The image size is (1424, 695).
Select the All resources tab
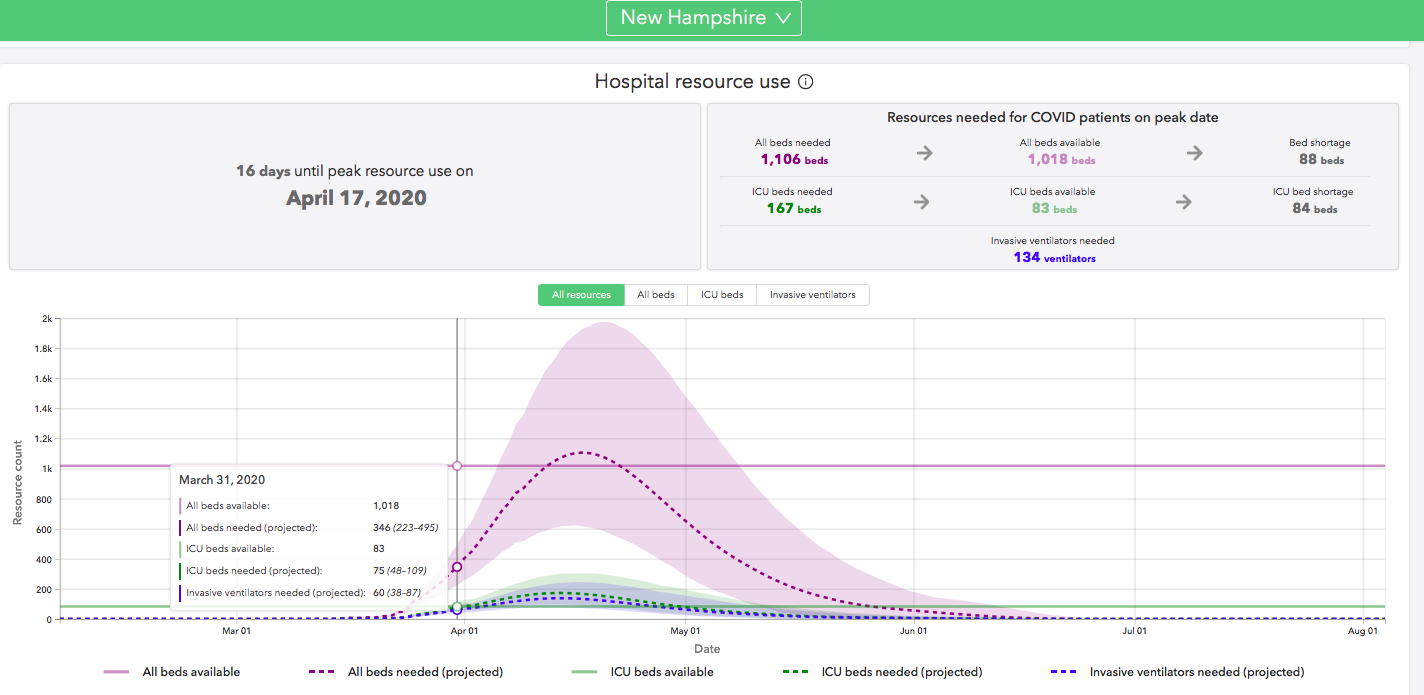pyautogui.click(x=581, y=295)
